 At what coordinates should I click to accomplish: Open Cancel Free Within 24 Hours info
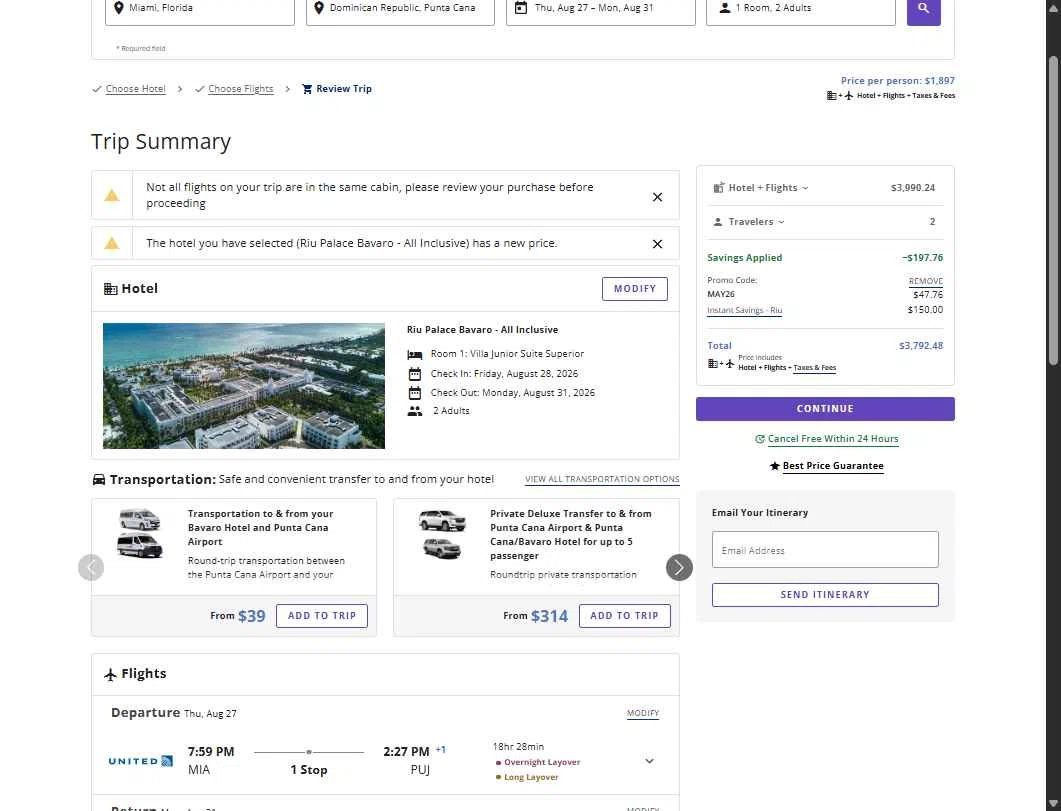833,439
